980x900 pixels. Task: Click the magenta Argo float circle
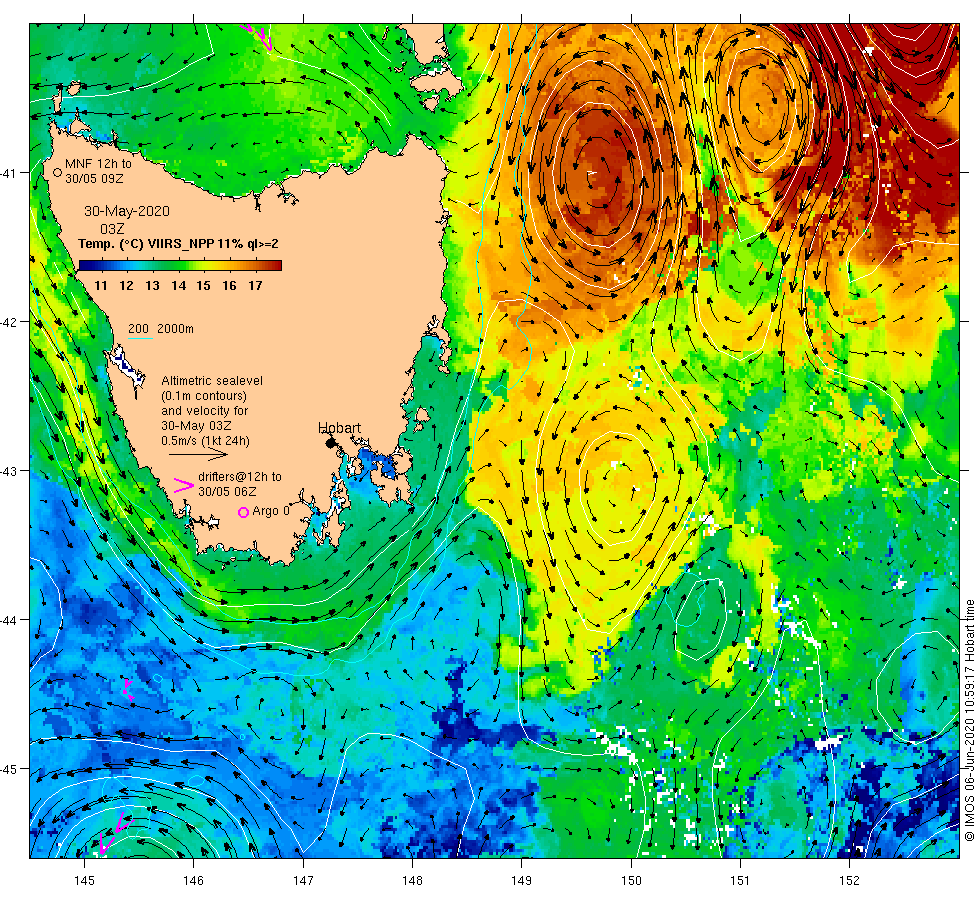244,512
